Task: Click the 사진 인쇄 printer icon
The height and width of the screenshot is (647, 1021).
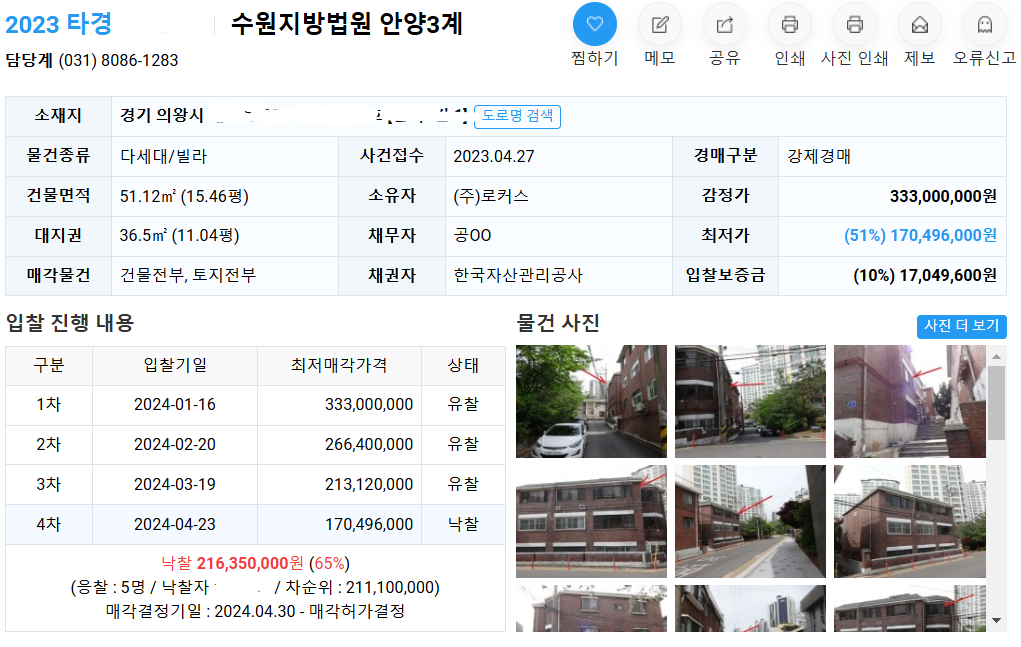Action: [855, 25]
